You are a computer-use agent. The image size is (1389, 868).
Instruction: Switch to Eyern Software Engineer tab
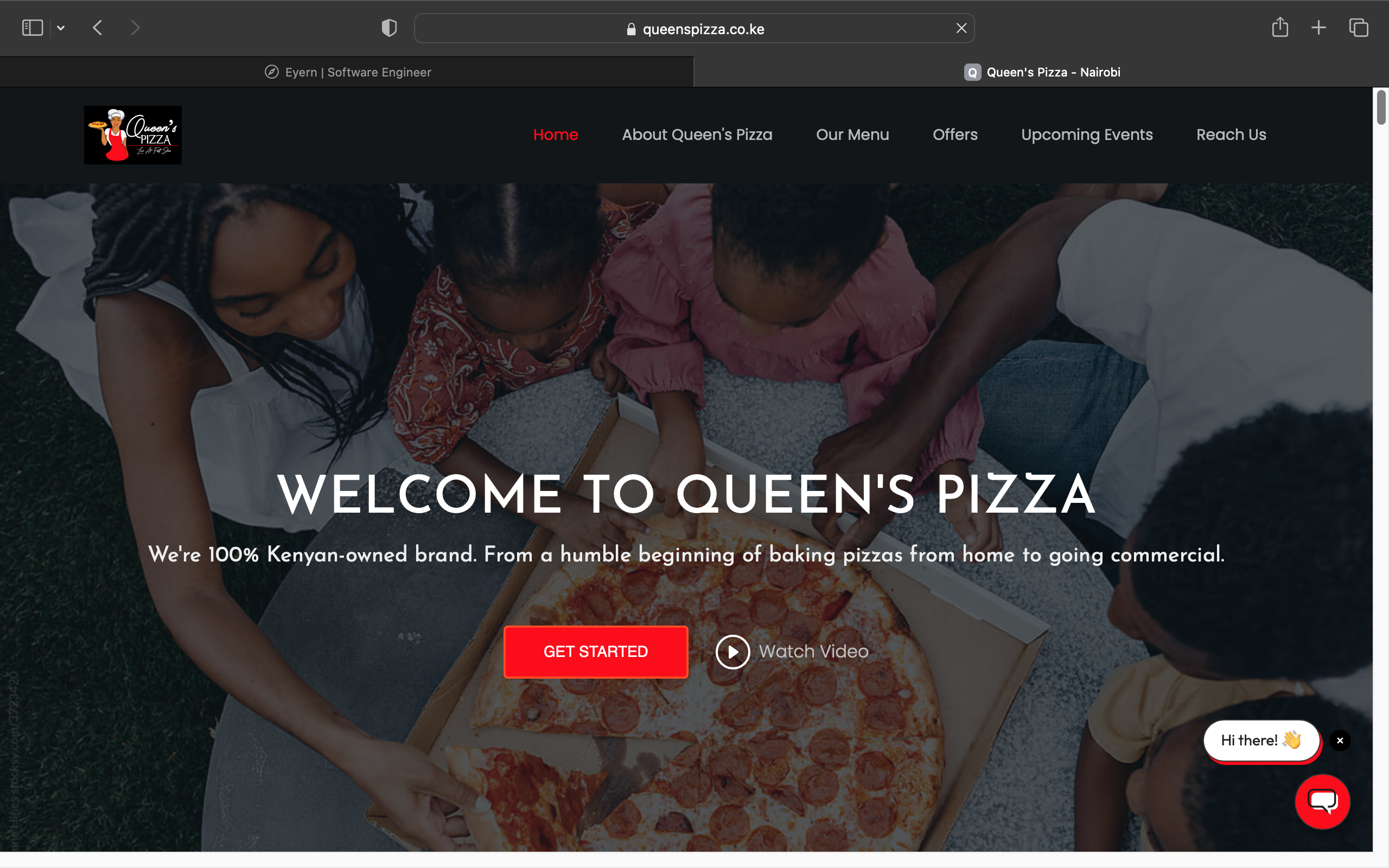[x=347, y=72]
